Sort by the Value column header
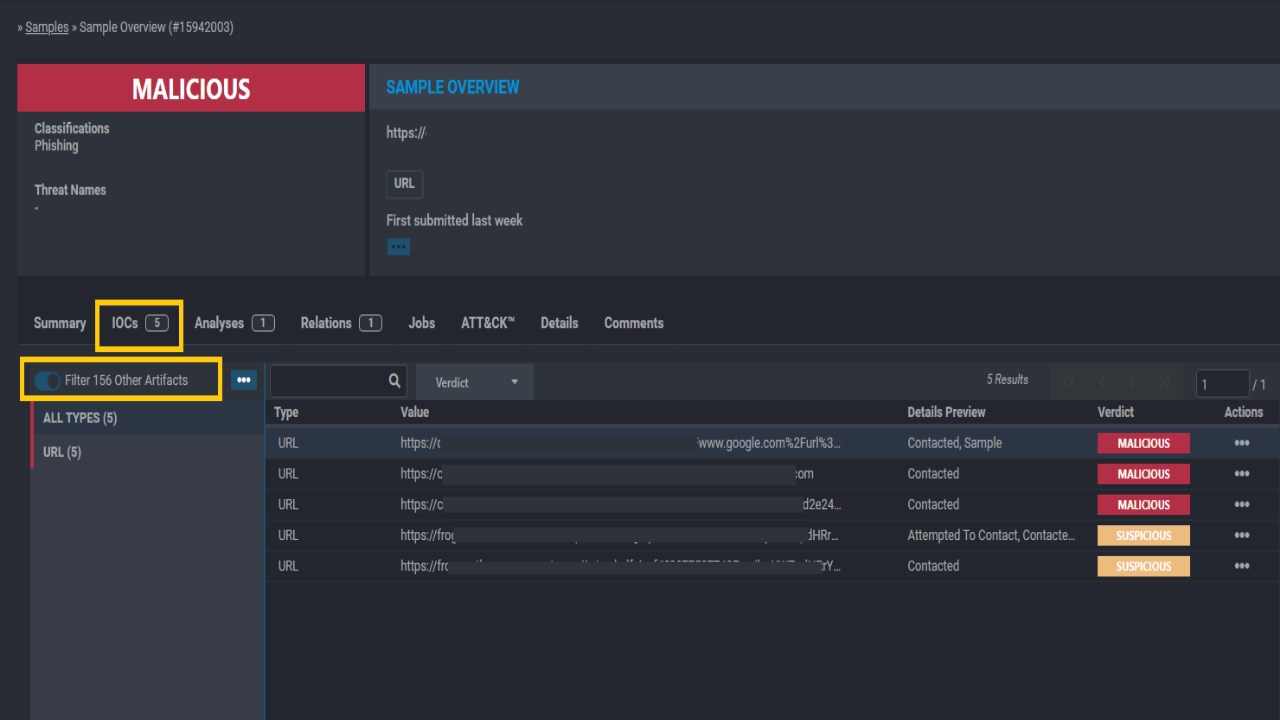Viewport: 1280px width, 720px height. 415,412
